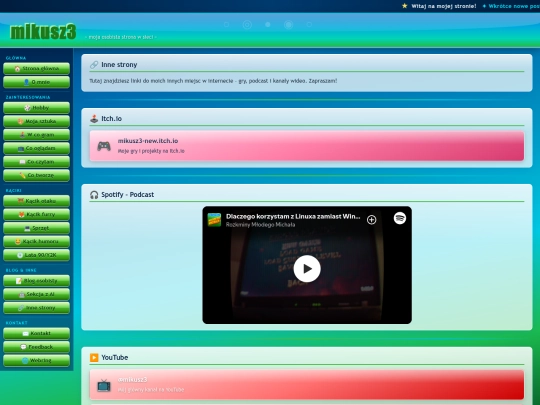Open the Hobby section
Viewport: 540px width, 405px height.
[x=36, y=108]
